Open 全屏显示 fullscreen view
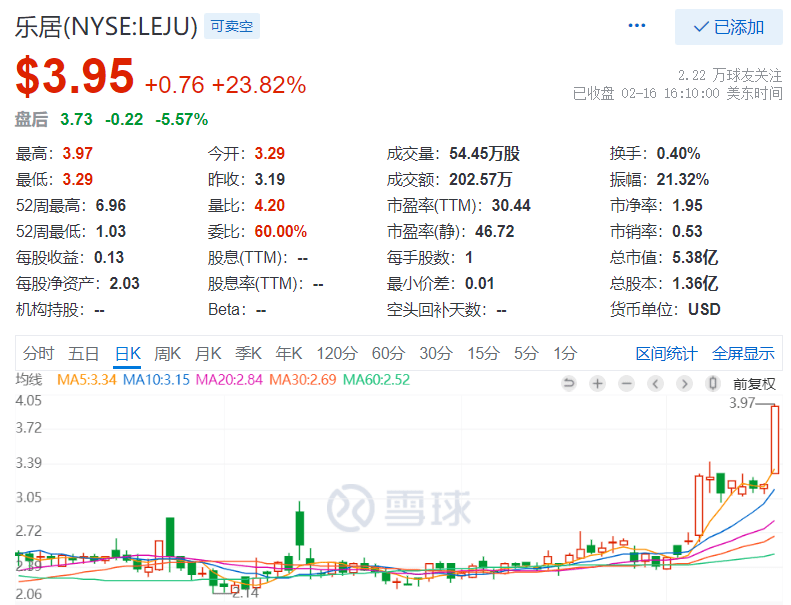 743,354
